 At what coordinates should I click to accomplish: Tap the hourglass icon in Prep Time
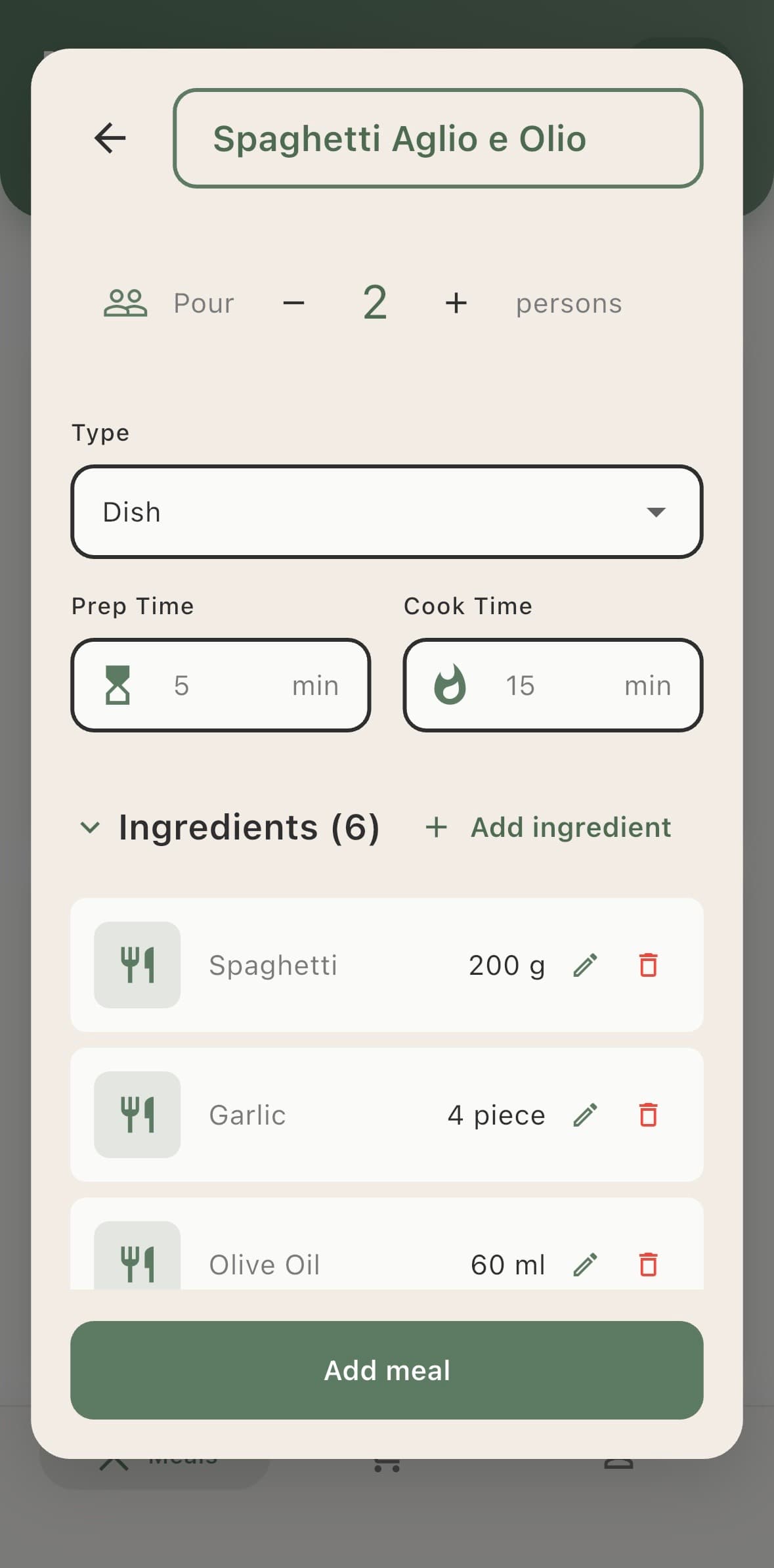click(118, 685)
